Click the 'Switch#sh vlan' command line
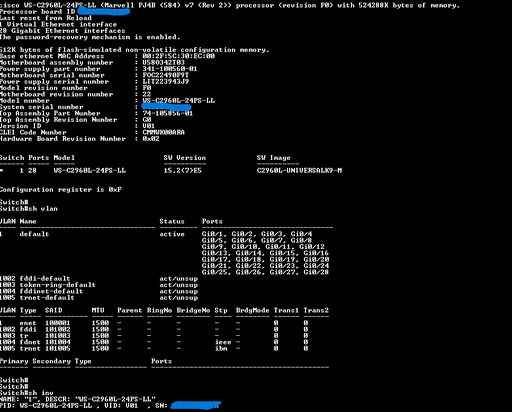The image size is (512, 412). click(29, 209)
